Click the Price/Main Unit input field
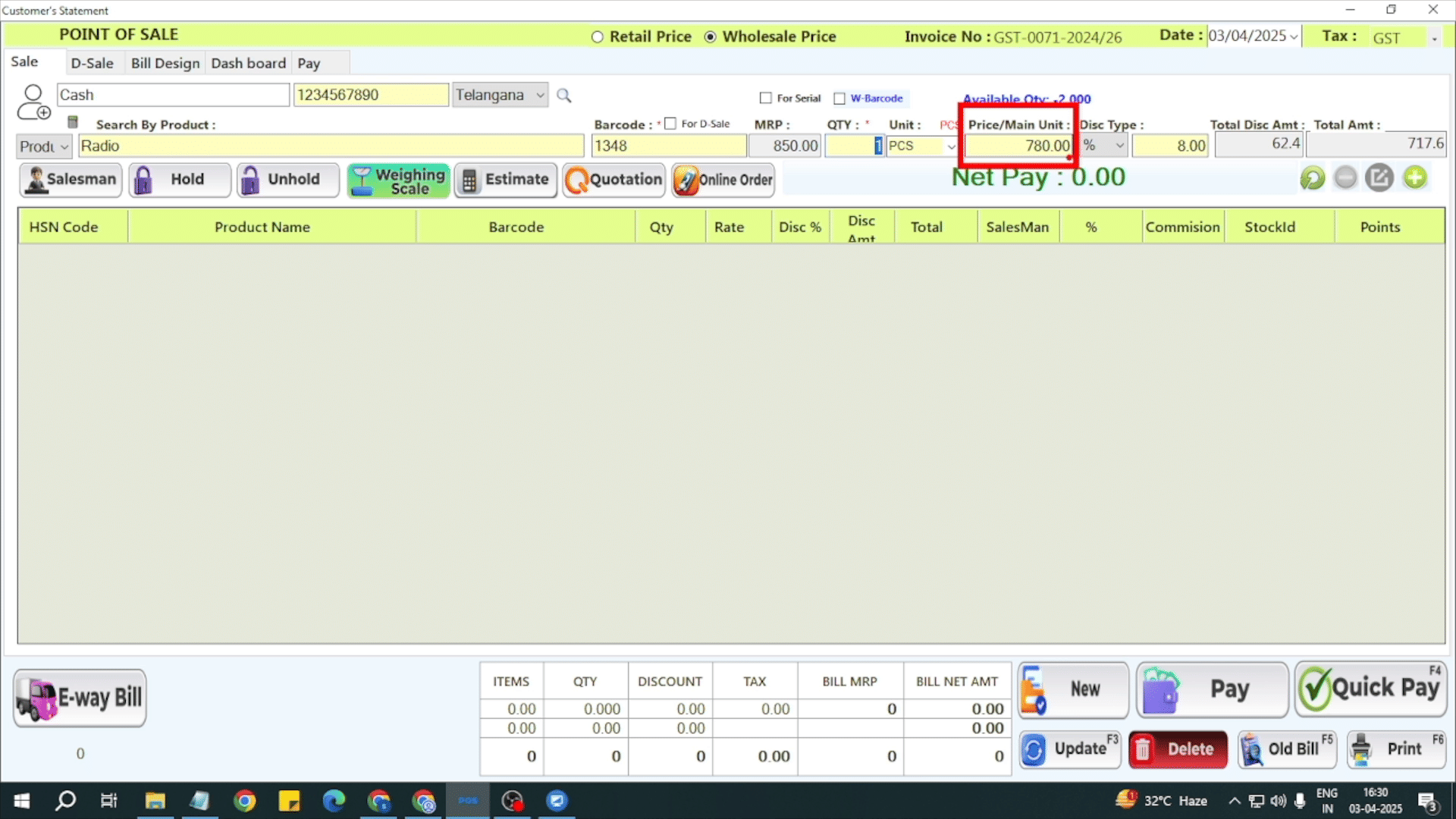Image resolution: width=1456 pixels, height=819 pixels. 1018,146
